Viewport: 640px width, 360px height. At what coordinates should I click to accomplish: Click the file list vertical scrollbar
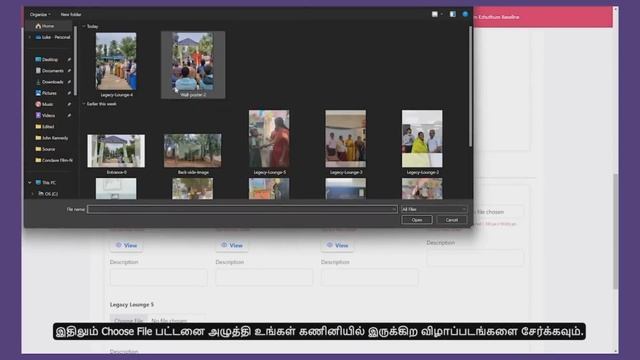coord(470,87)
